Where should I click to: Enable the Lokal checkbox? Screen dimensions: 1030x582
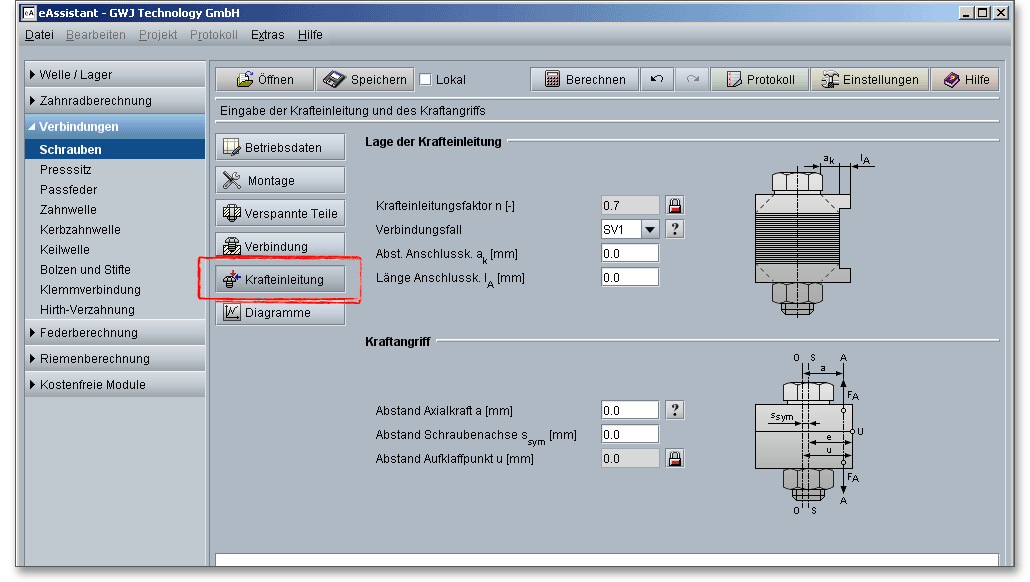click(x=425, y=80)
